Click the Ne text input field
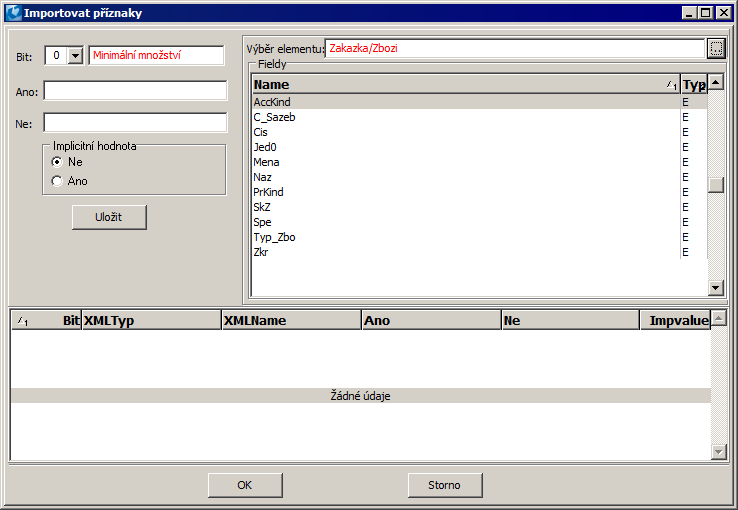The image size is (738, 510). (x=136, y=122)
